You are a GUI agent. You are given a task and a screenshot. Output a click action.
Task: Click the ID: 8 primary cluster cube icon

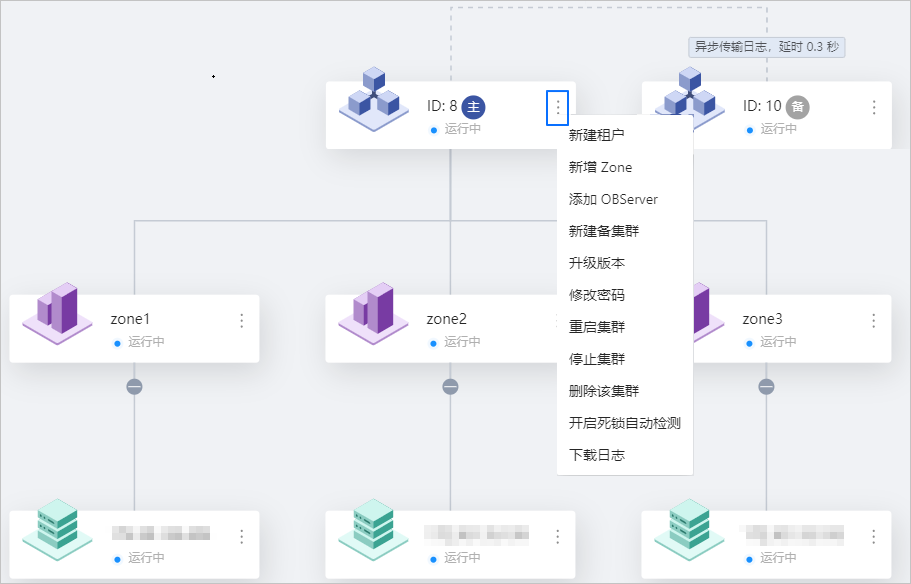pos(374,99)
